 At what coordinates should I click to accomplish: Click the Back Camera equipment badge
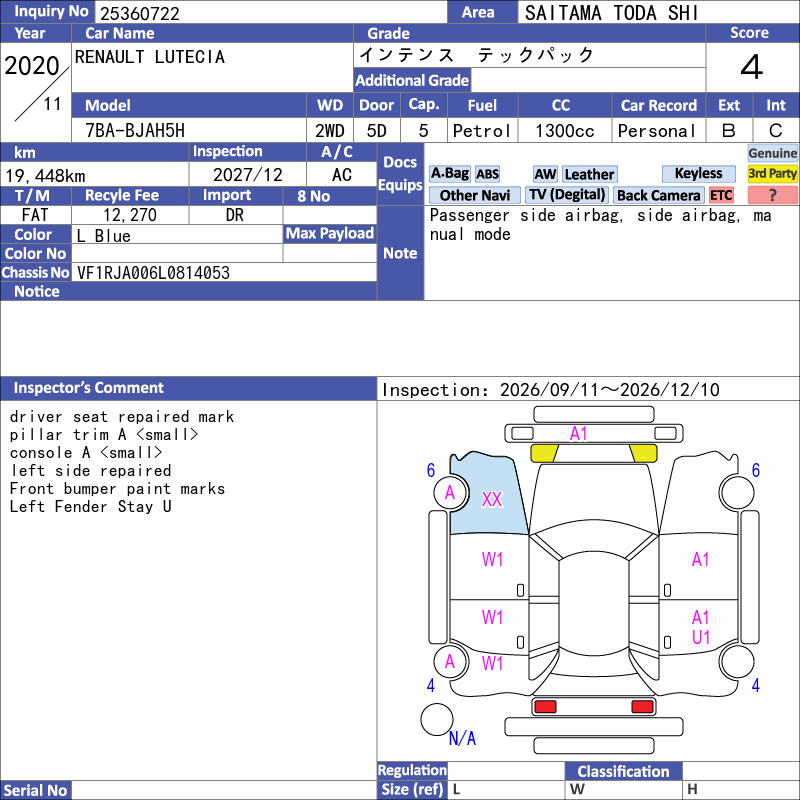click(x=658, y=195)
